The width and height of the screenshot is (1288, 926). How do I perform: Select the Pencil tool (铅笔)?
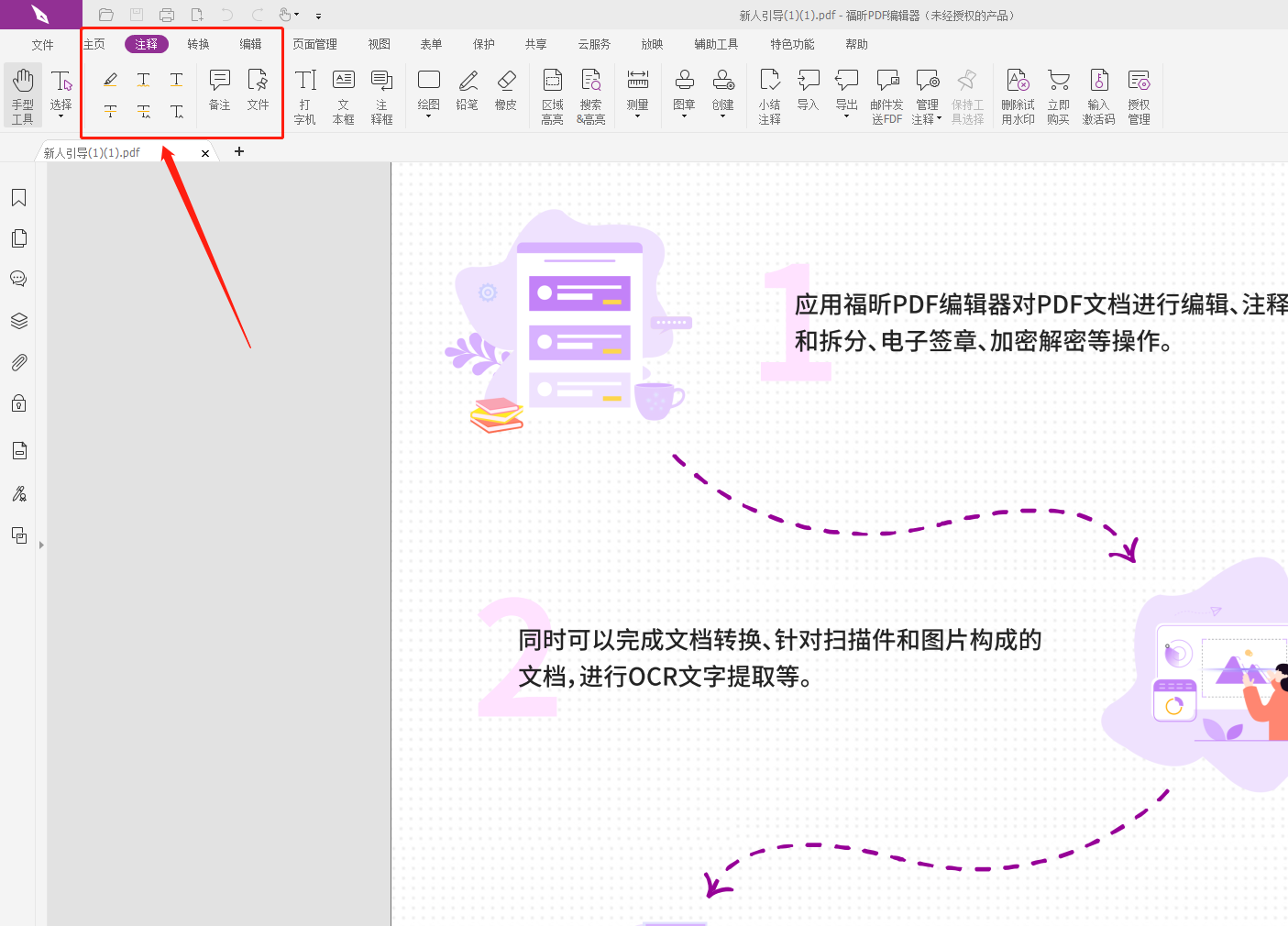(468, 90)
